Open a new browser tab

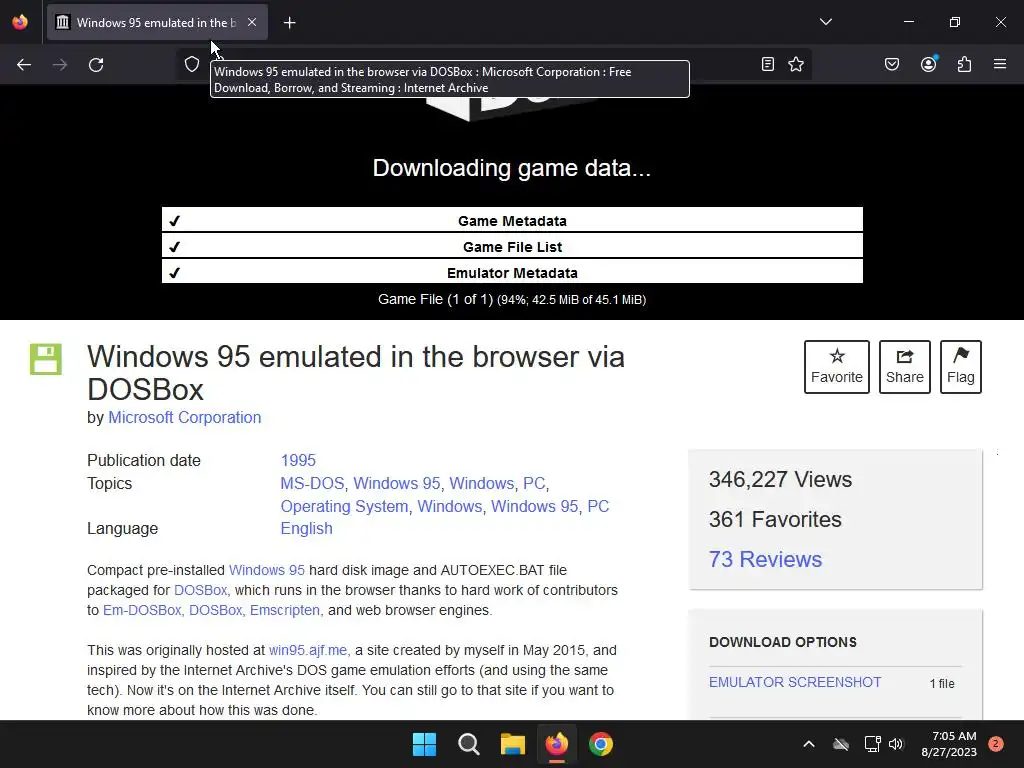click(290, 23)
